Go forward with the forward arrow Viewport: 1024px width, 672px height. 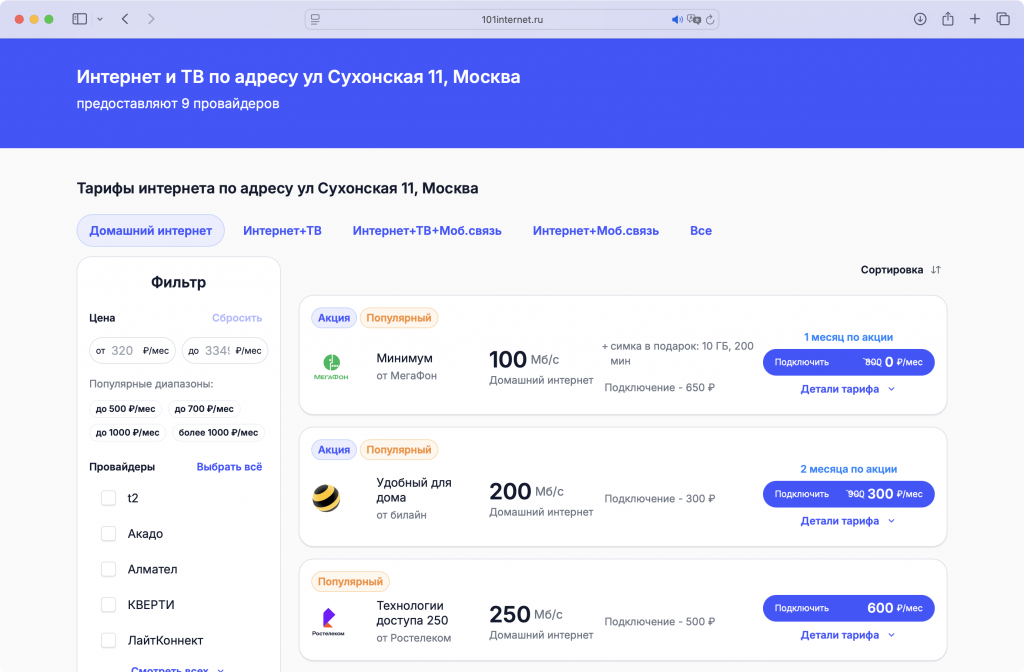click(x=151, y=19)
